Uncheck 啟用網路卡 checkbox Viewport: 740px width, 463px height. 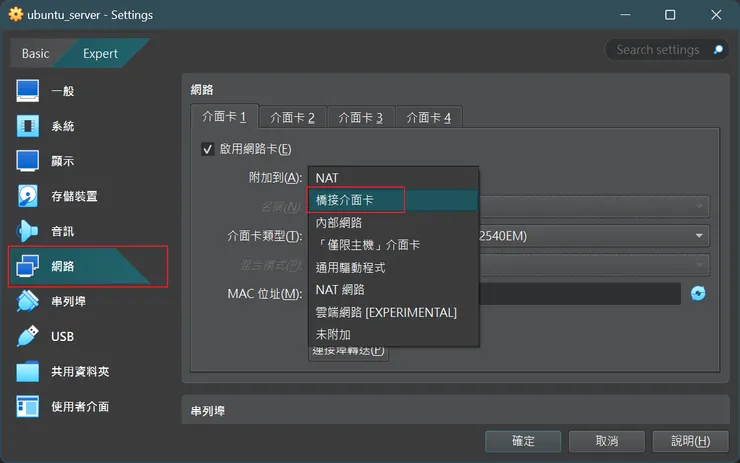click(208, 149)
